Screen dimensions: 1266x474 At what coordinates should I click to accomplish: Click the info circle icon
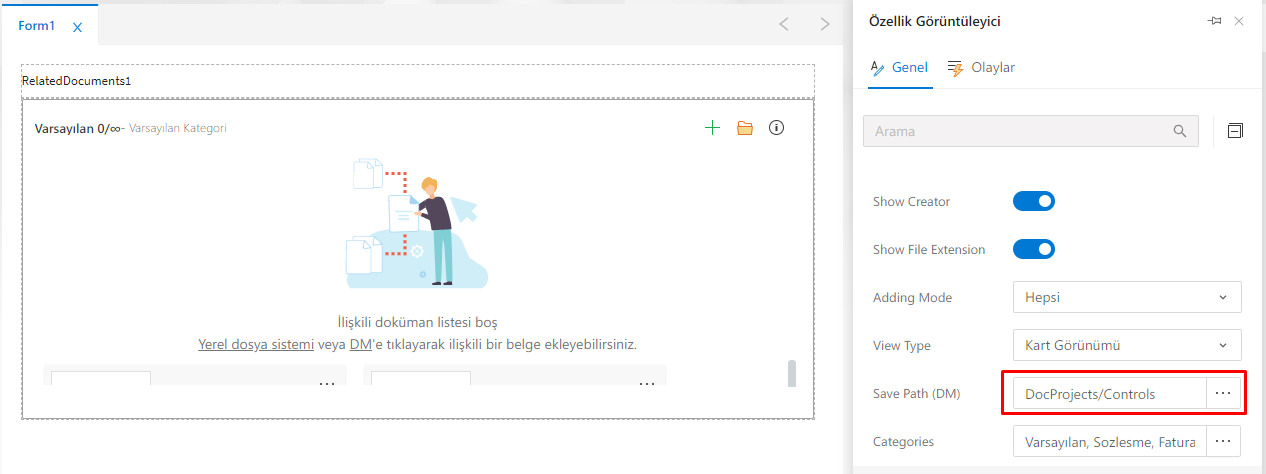click(x=776, y=128)
